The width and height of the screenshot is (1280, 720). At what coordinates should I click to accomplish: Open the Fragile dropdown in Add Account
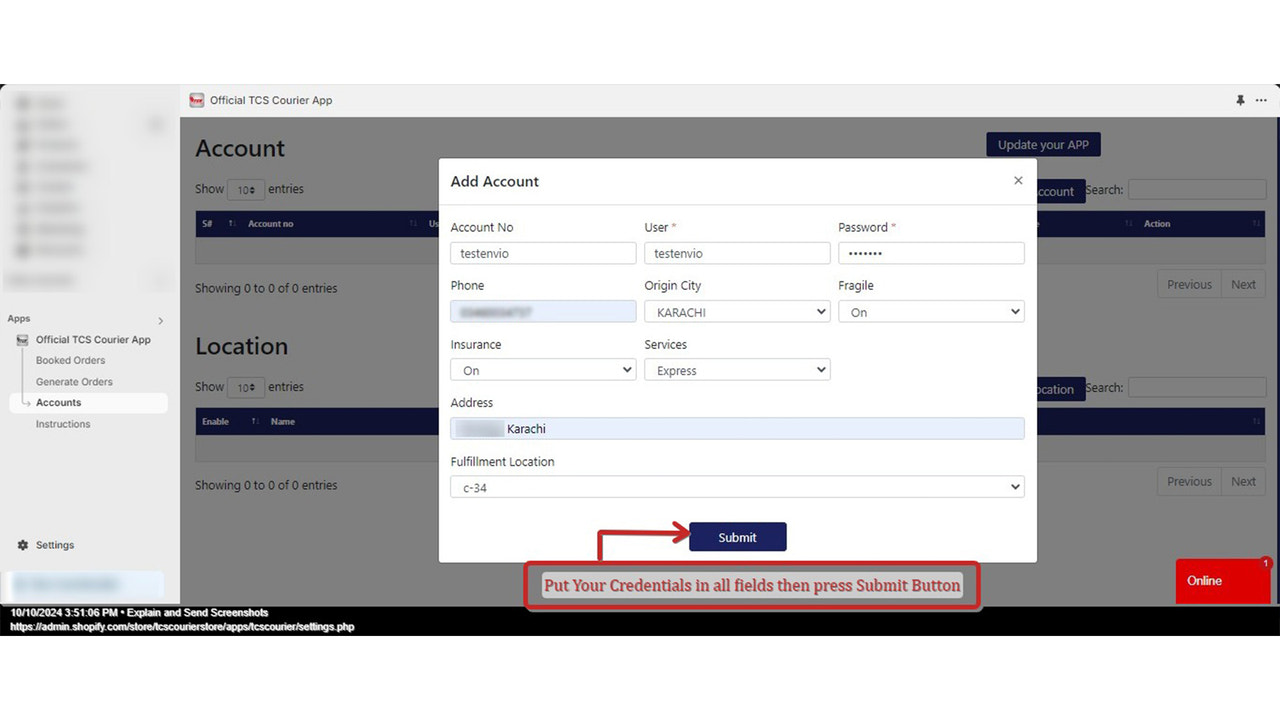click(931, 311)
